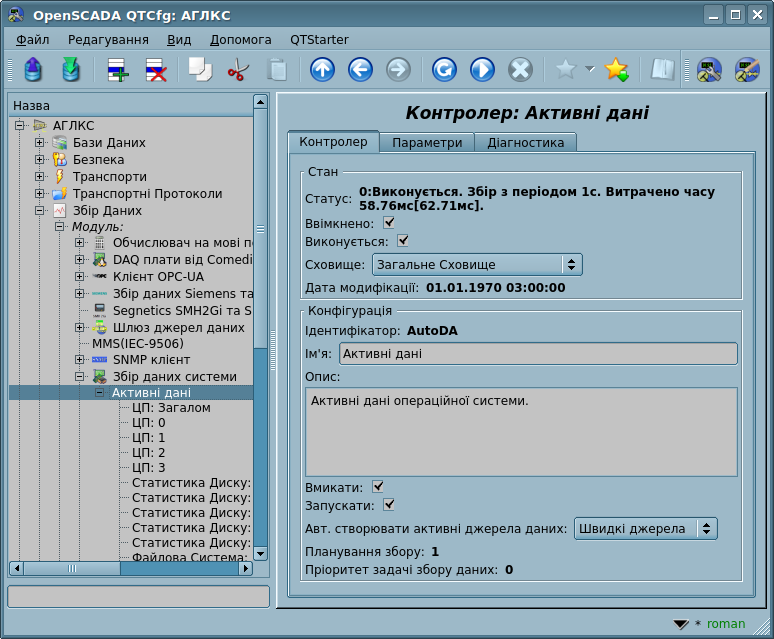Click the Ім'я text field
Image resolution: width=774 pixels, height=639 pixels.
point(538,354)
